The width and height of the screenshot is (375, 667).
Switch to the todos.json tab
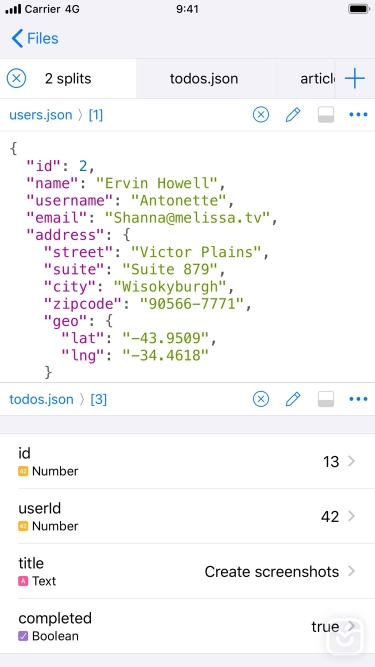tap(204, 79)
